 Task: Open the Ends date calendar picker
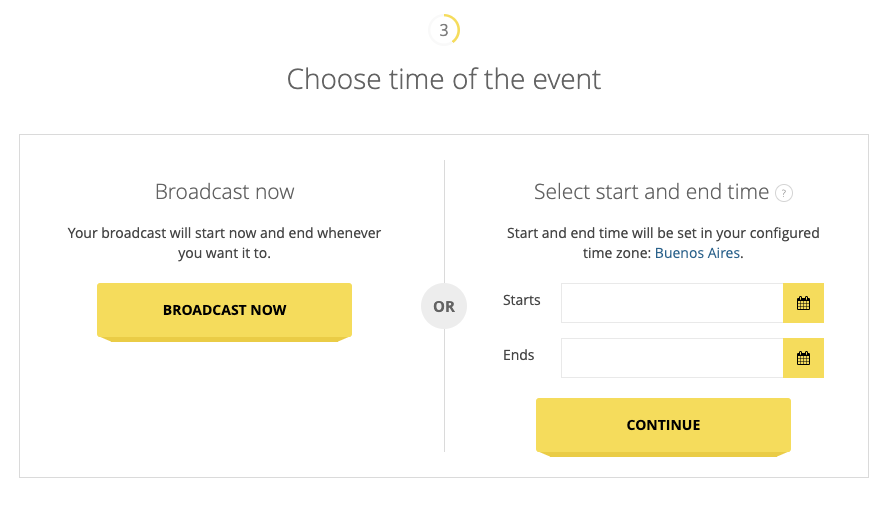803,358
